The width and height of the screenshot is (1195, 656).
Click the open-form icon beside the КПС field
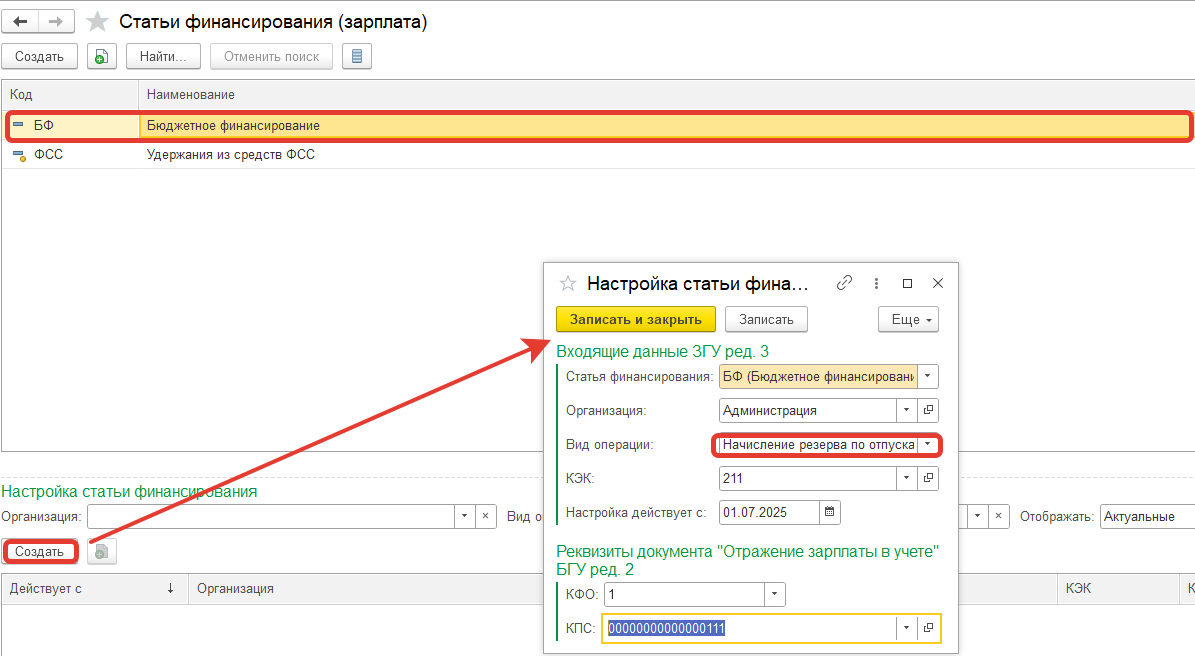(x=928, y=628)
